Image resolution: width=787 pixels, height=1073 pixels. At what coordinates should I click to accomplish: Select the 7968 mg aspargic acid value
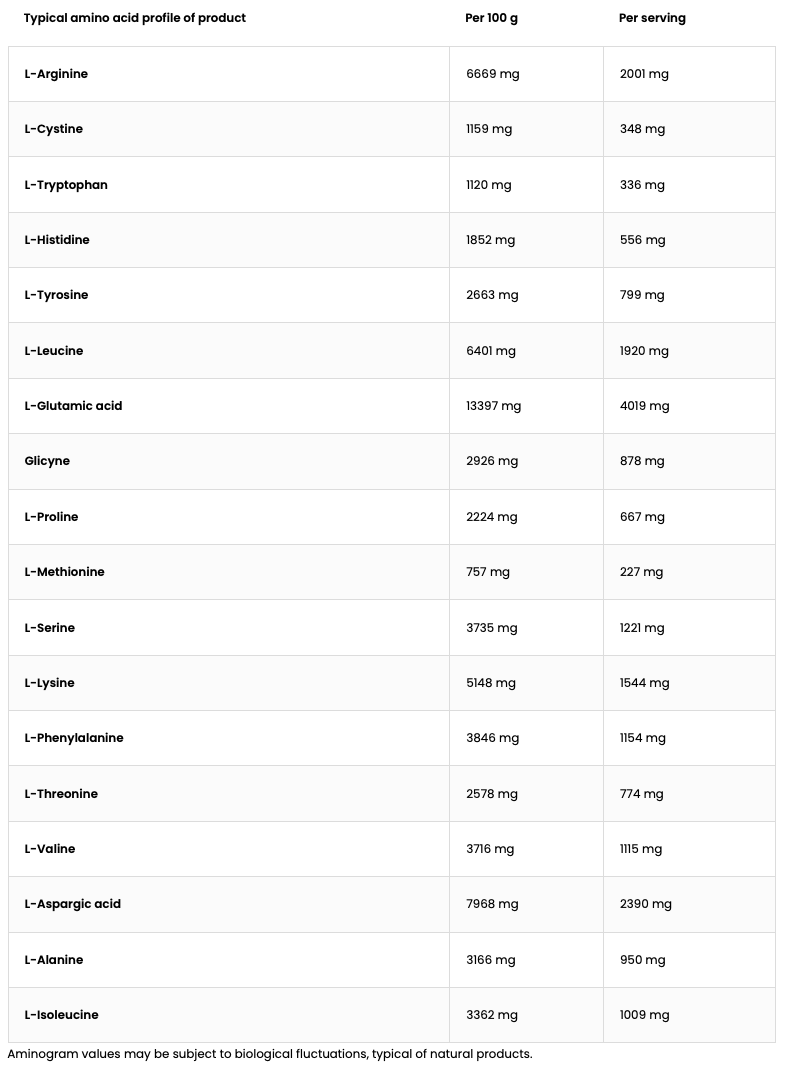492,904
